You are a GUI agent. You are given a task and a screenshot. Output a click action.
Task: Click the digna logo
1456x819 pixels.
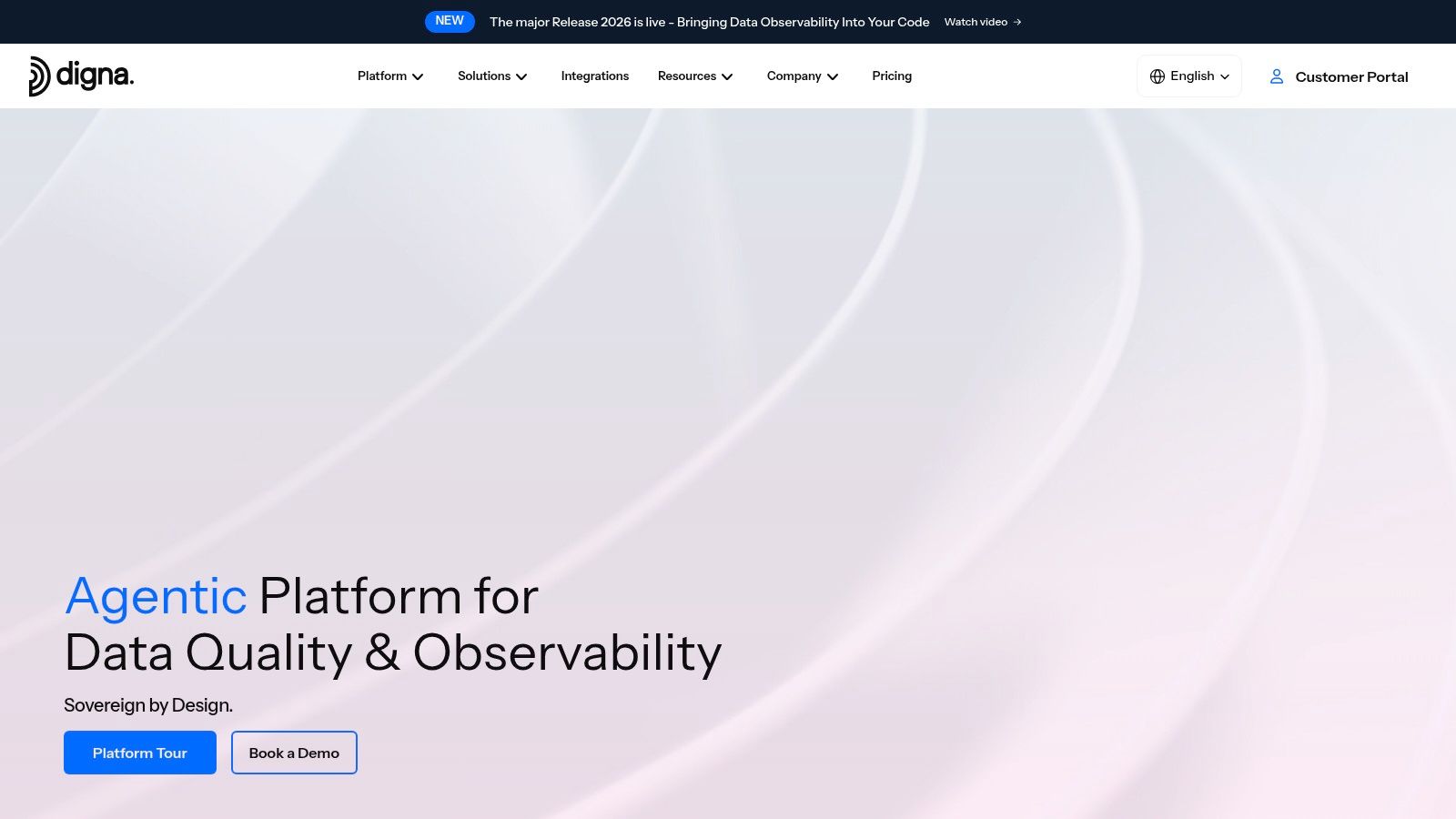click(81, 76)
